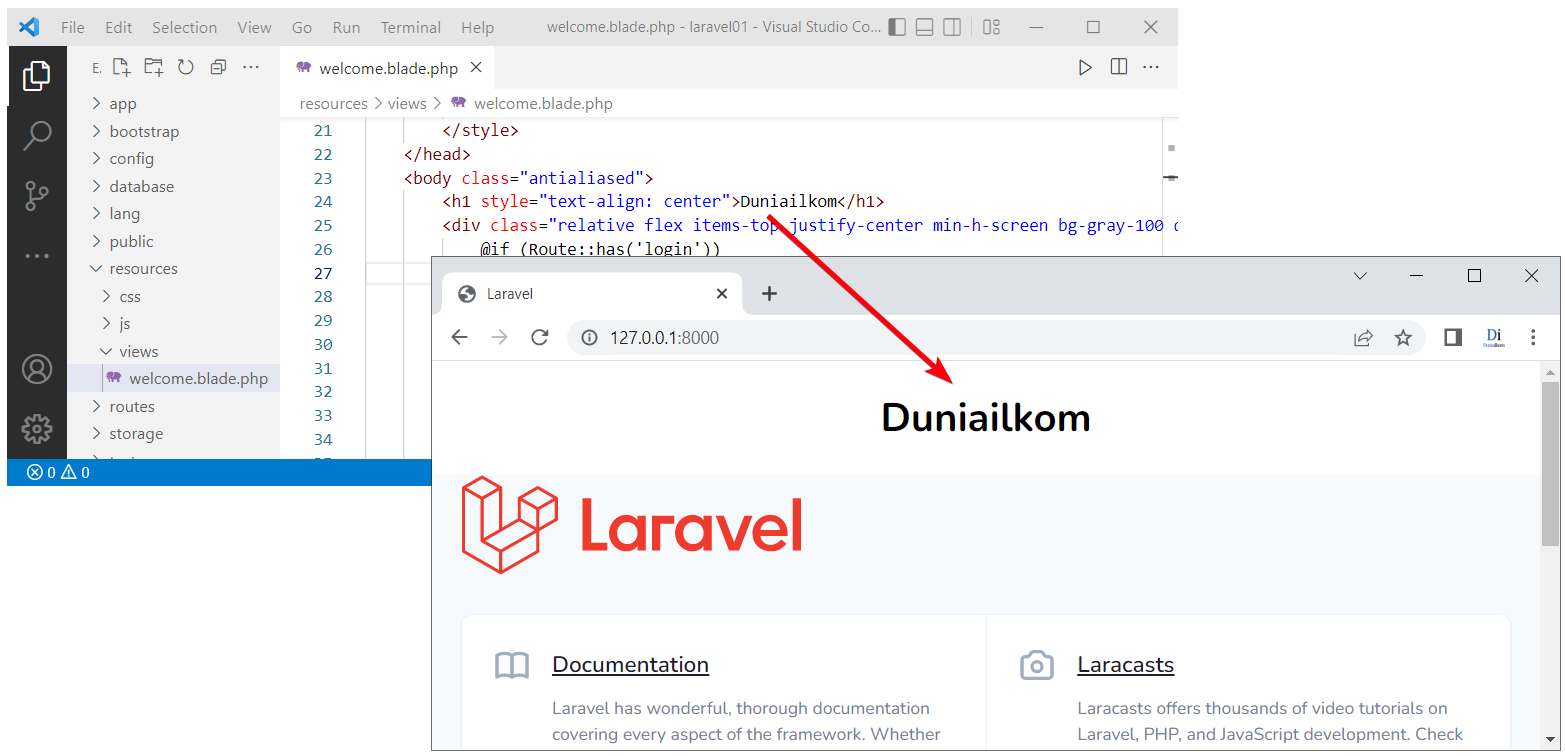Run the file with play icon
1565x756 pixels.
click(1085, 67)
